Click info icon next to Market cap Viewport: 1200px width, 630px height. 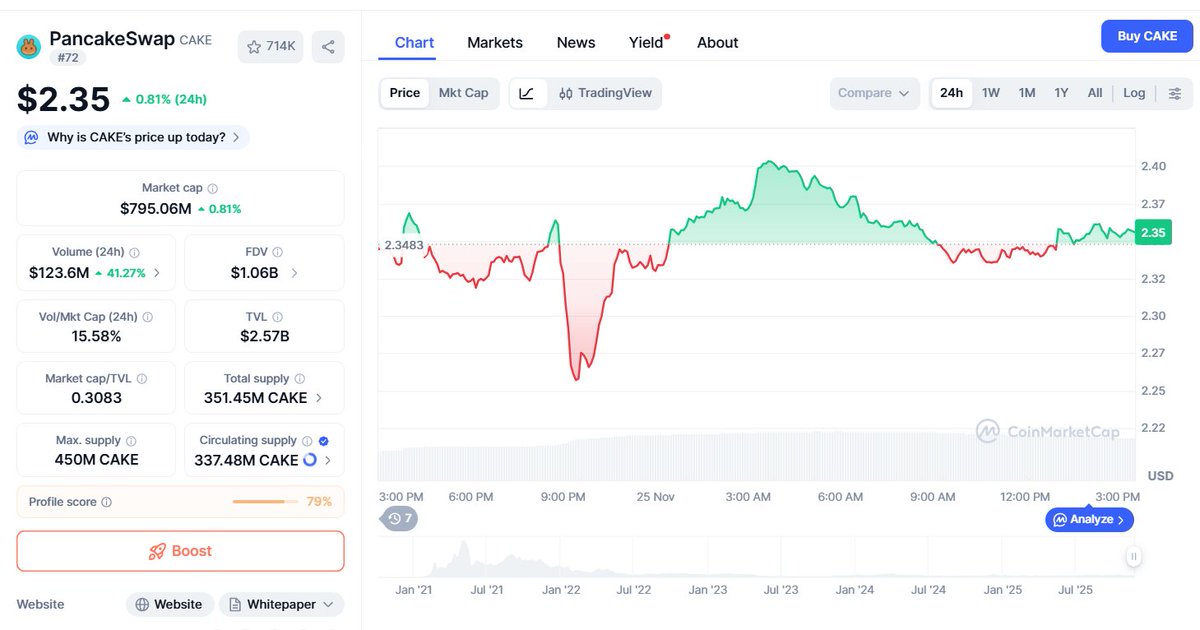(x=212, y=188)
